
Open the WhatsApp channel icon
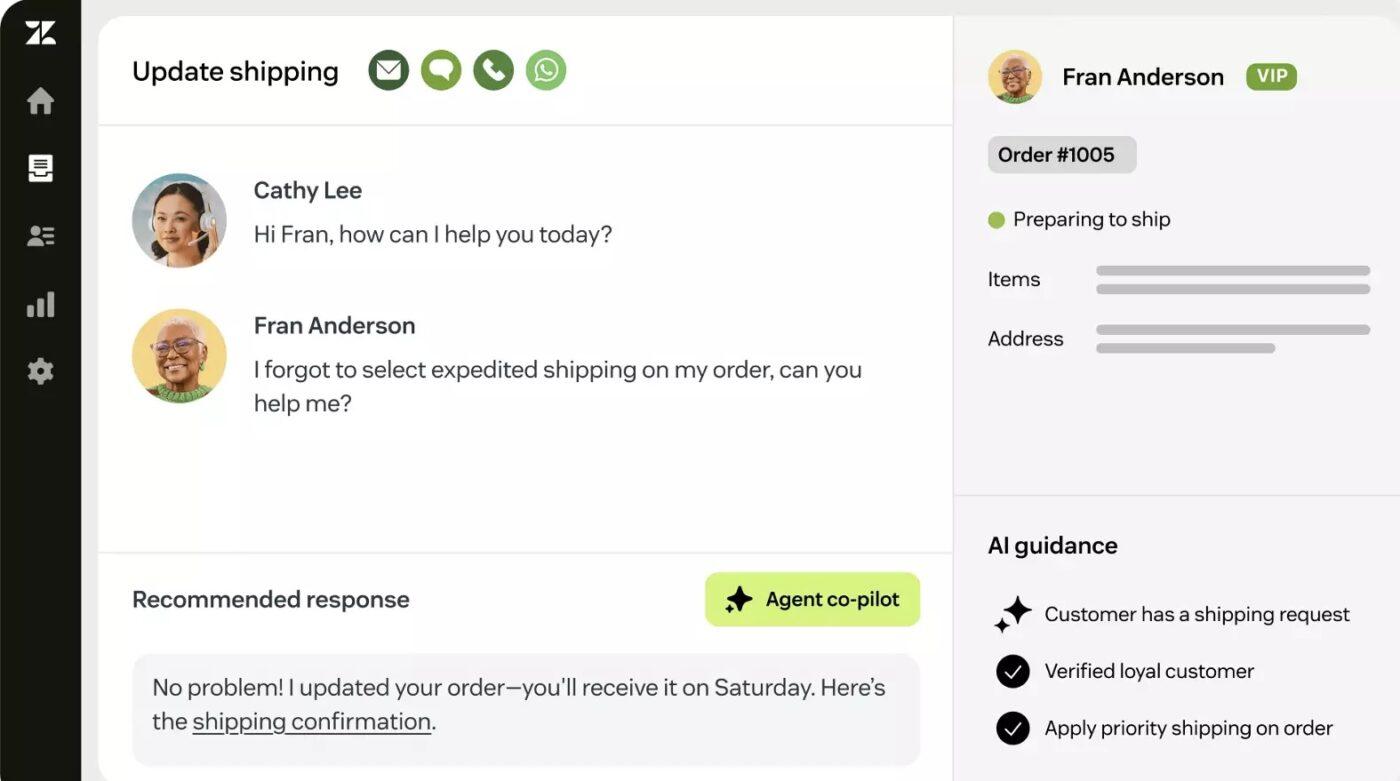point(545,70)
